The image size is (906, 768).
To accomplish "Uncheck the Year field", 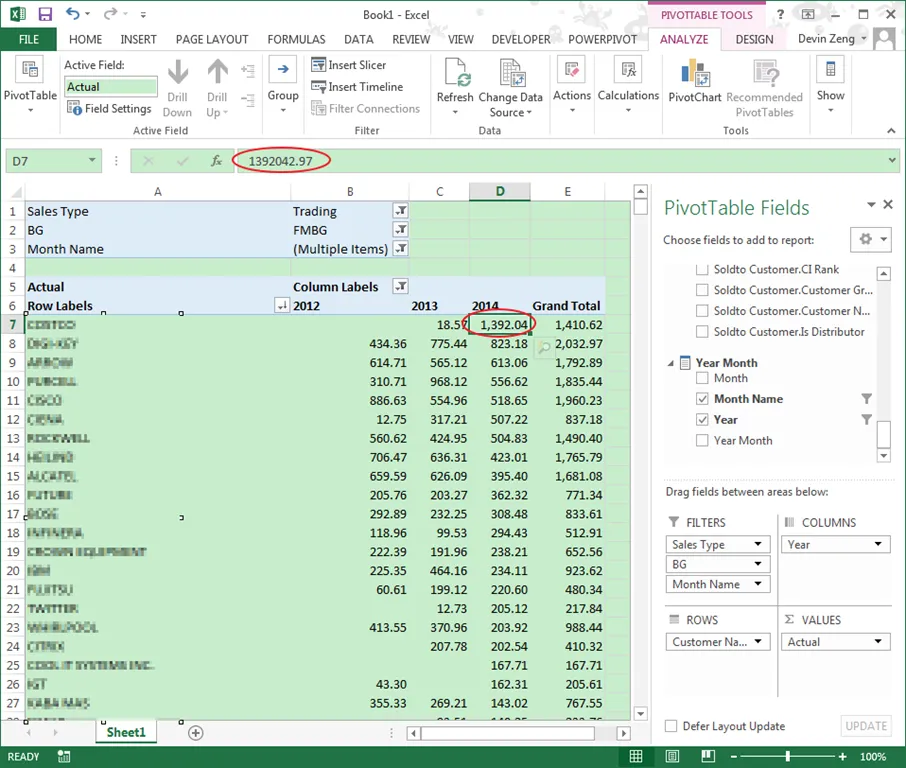I will coord(702,420).
